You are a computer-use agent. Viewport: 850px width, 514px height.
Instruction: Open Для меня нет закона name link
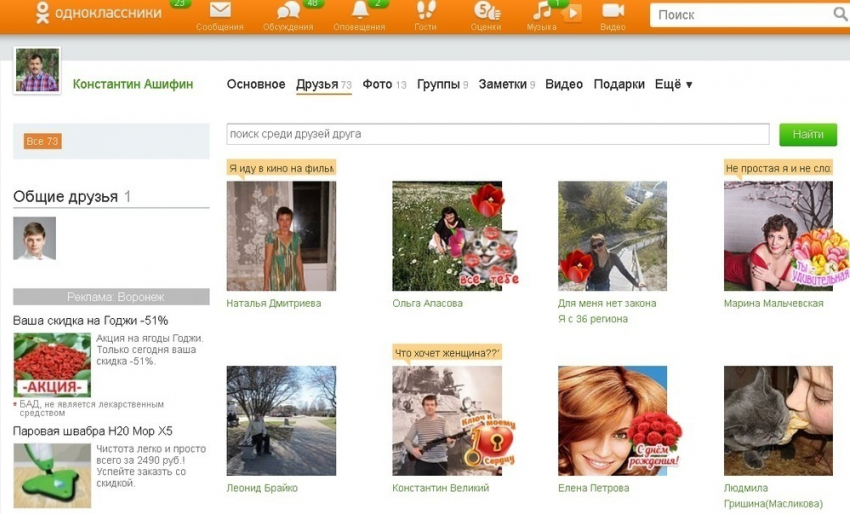point(607,311)
